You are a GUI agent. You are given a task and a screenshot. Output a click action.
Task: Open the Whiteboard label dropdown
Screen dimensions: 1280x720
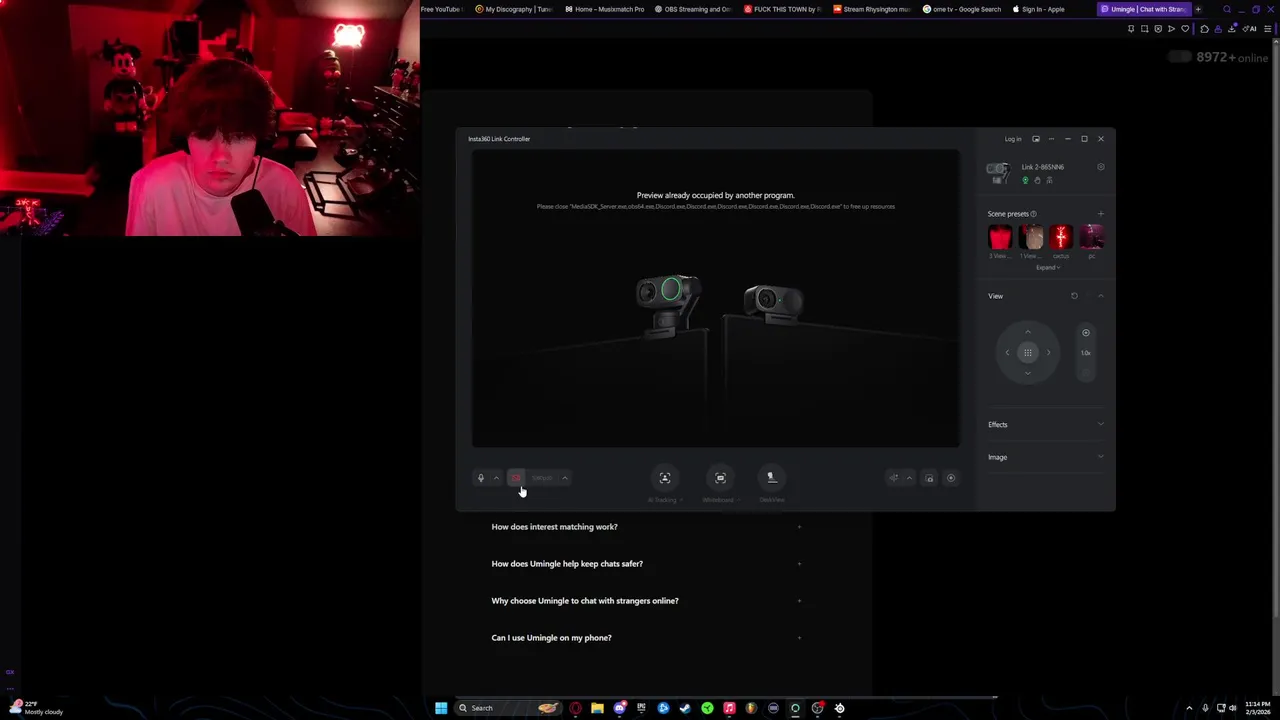[x=720, y=500]
